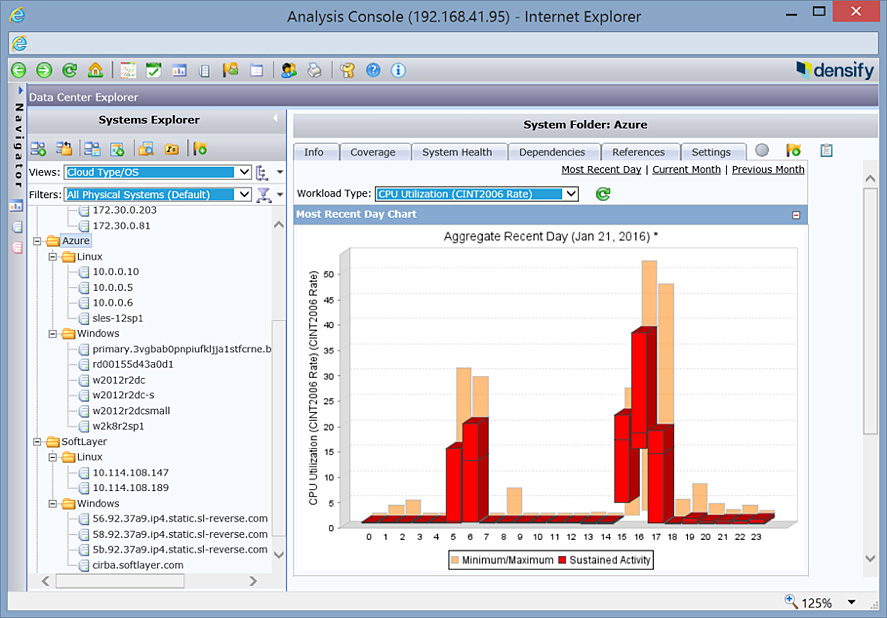
Task: Open About via blue info icon
Action: pos(398,70)
